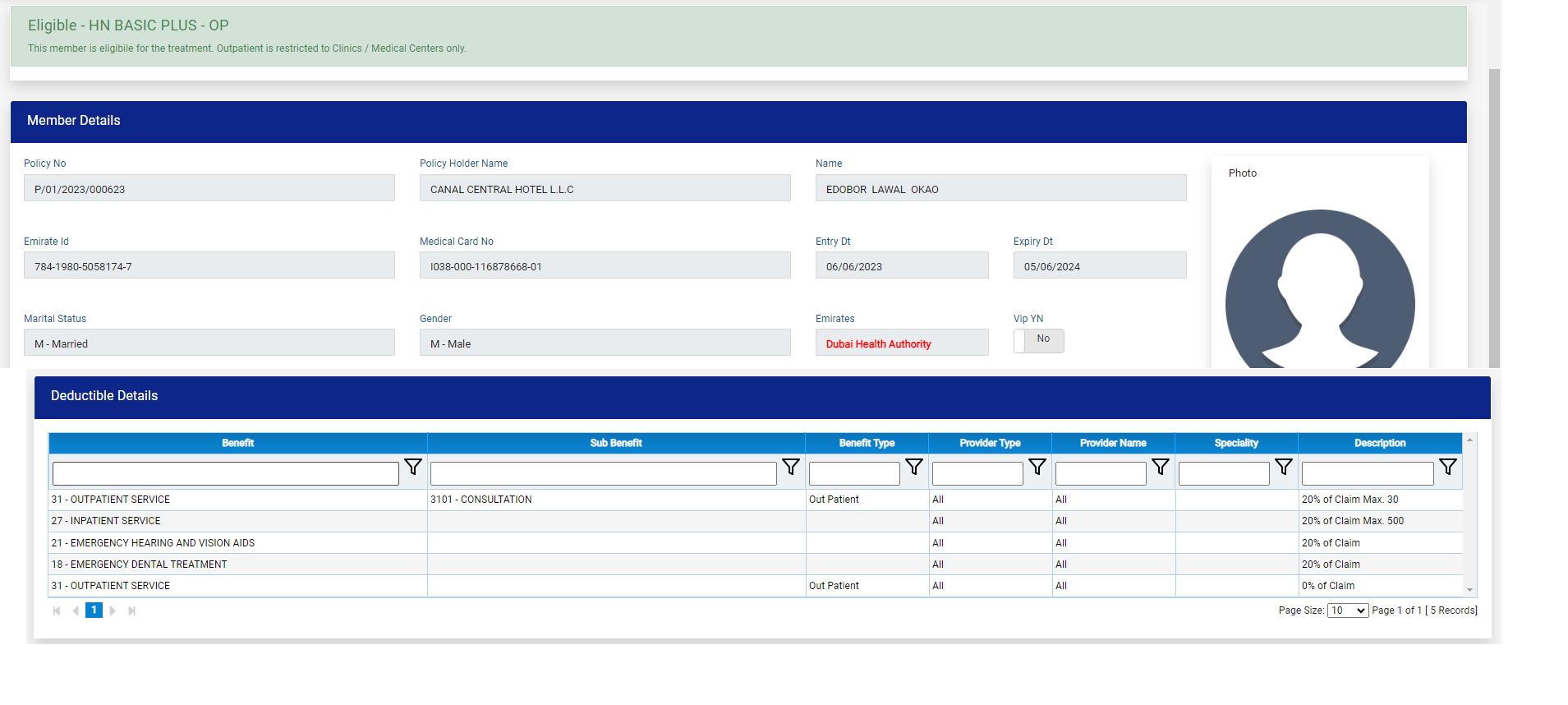Jump to last page in pager
This screenshot has height=705, width=1568.
click(x=131, y=611)
